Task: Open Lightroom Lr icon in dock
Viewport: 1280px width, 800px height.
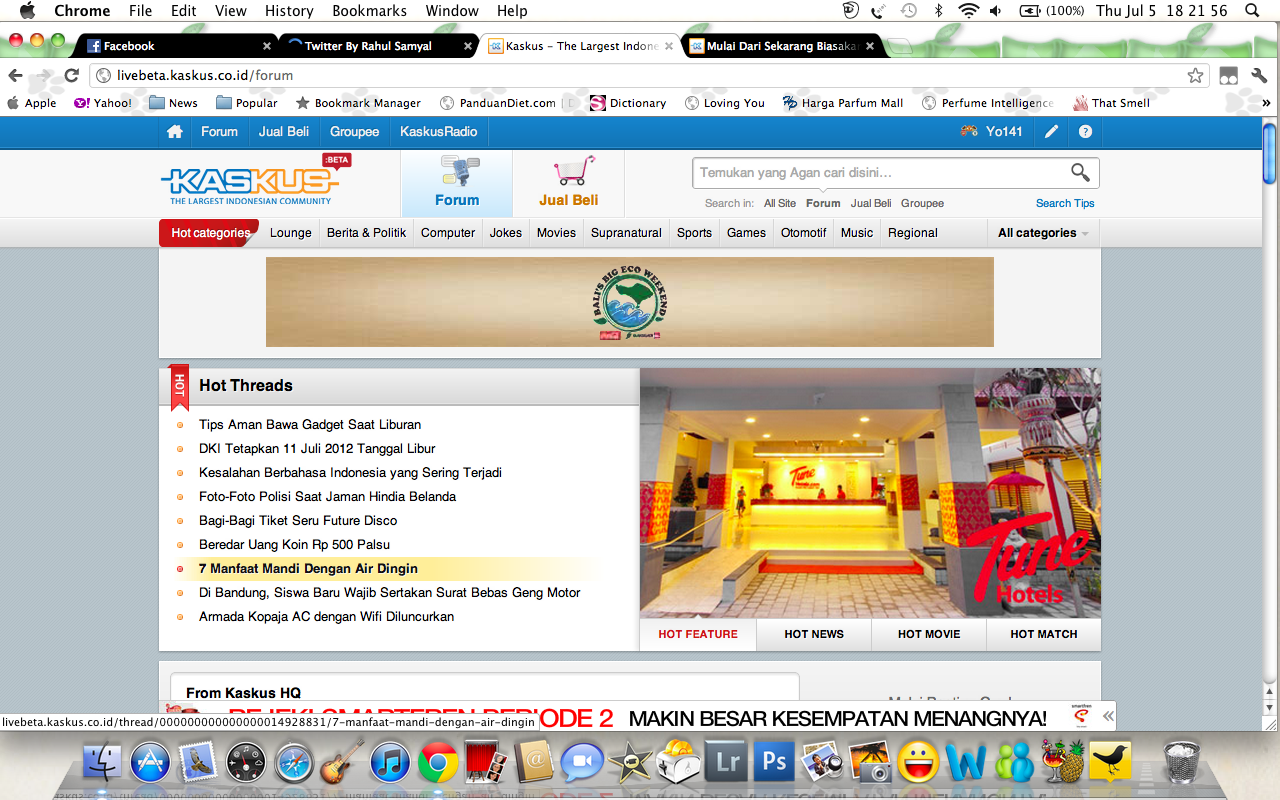Action: tap(727, 762)
